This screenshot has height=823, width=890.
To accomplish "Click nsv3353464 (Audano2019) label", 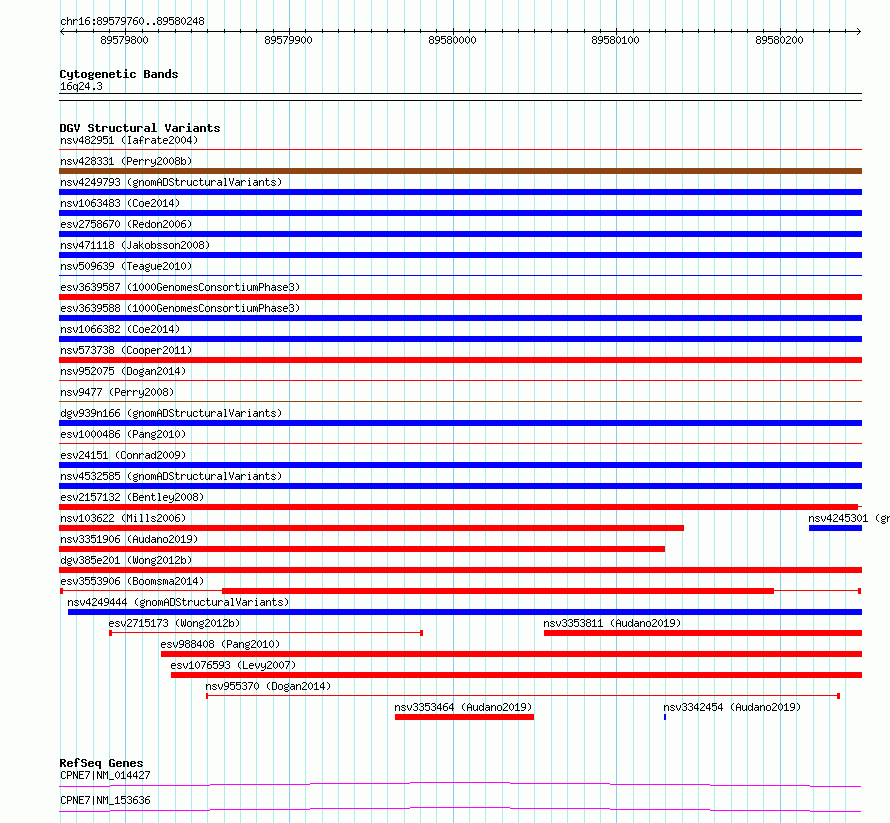I will point(463,707).
